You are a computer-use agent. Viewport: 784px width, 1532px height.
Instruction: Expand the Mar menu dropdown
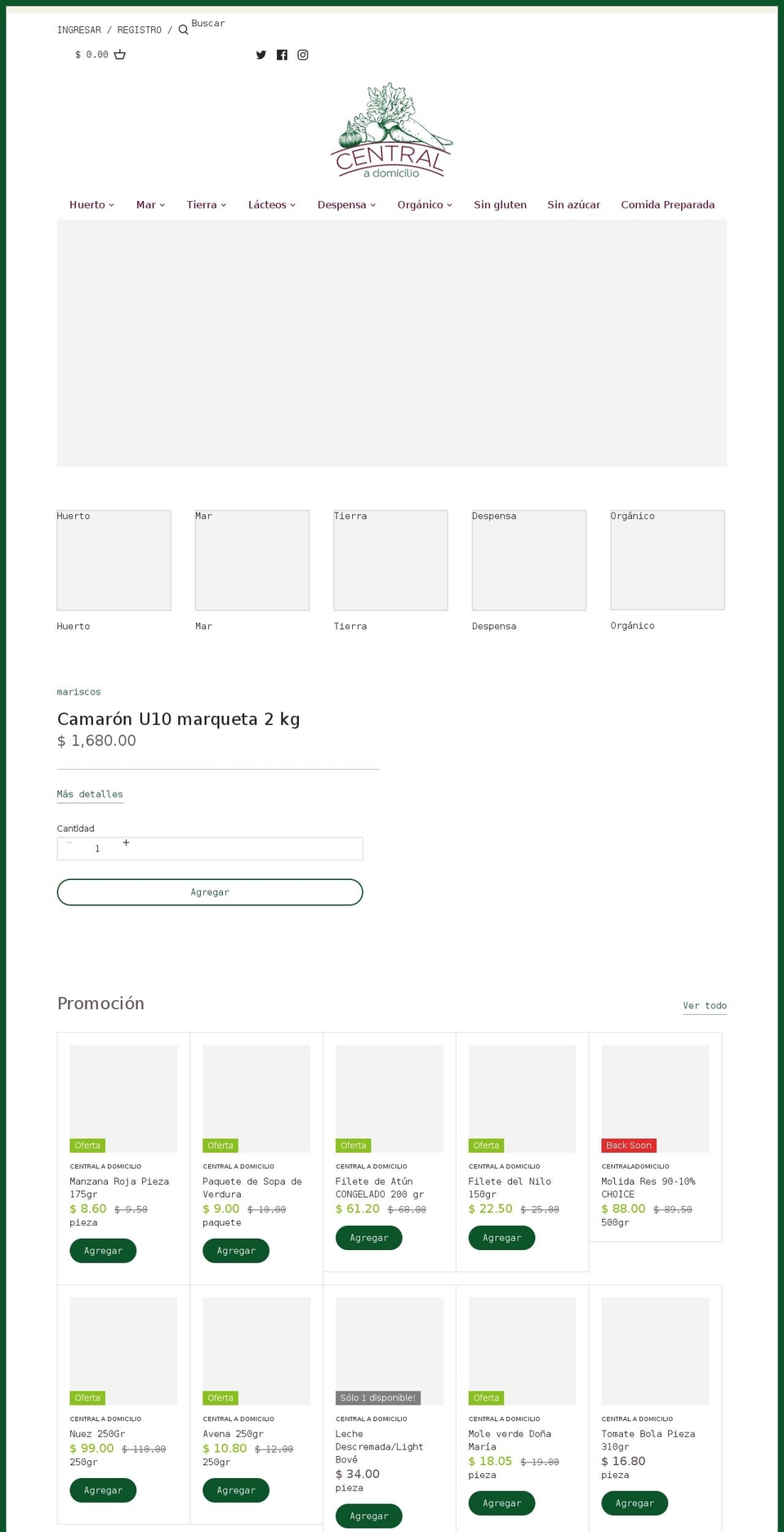pyautogui.click(x=150, y=205)
